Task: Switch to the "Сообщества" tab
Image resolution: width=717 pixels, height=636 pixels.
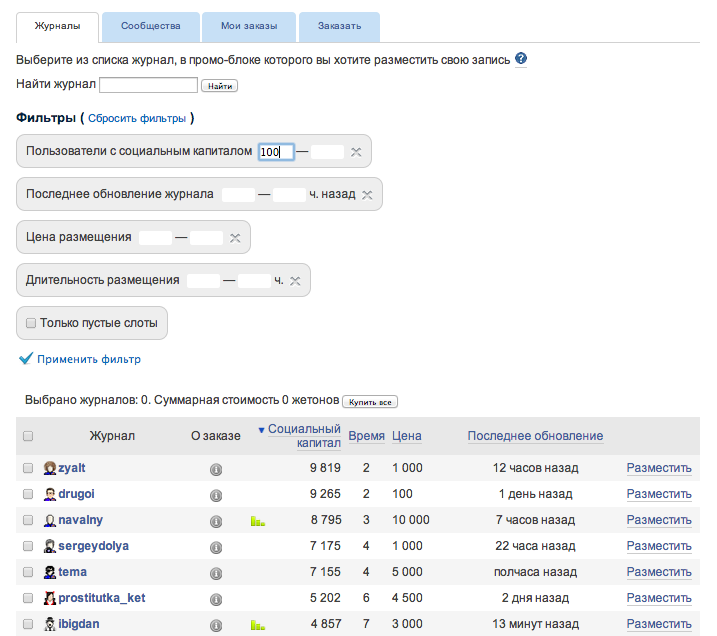Action: pos(150,26)
